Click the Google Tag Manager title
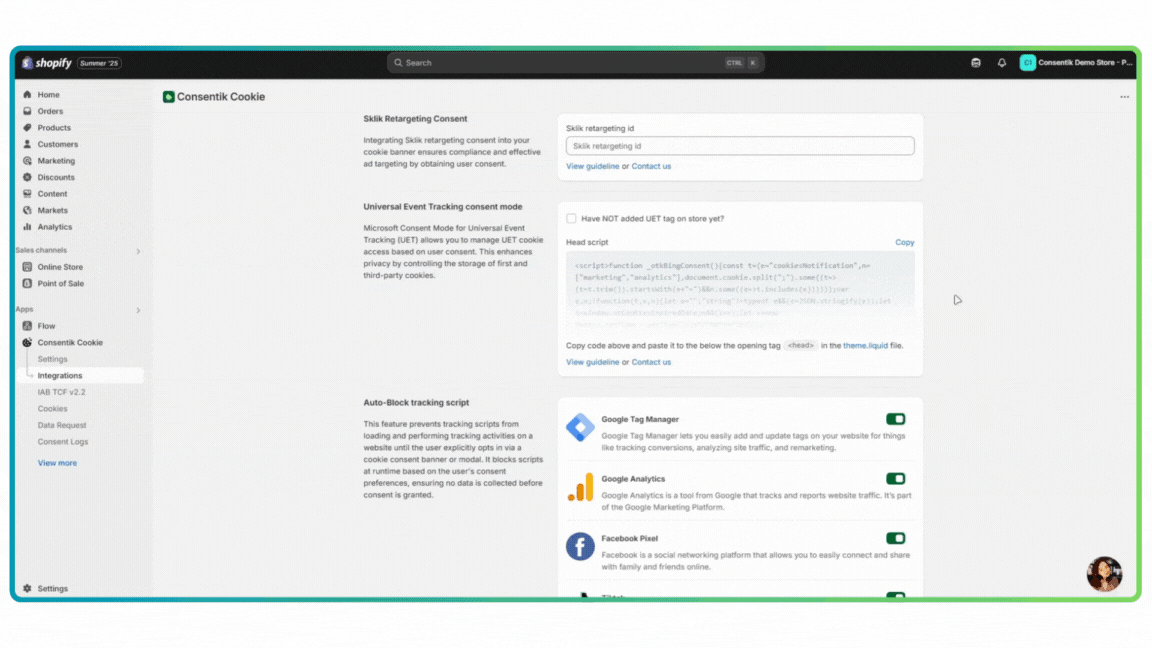The width and height of the screenshot is (1152, 648). [x=640, y=420]
